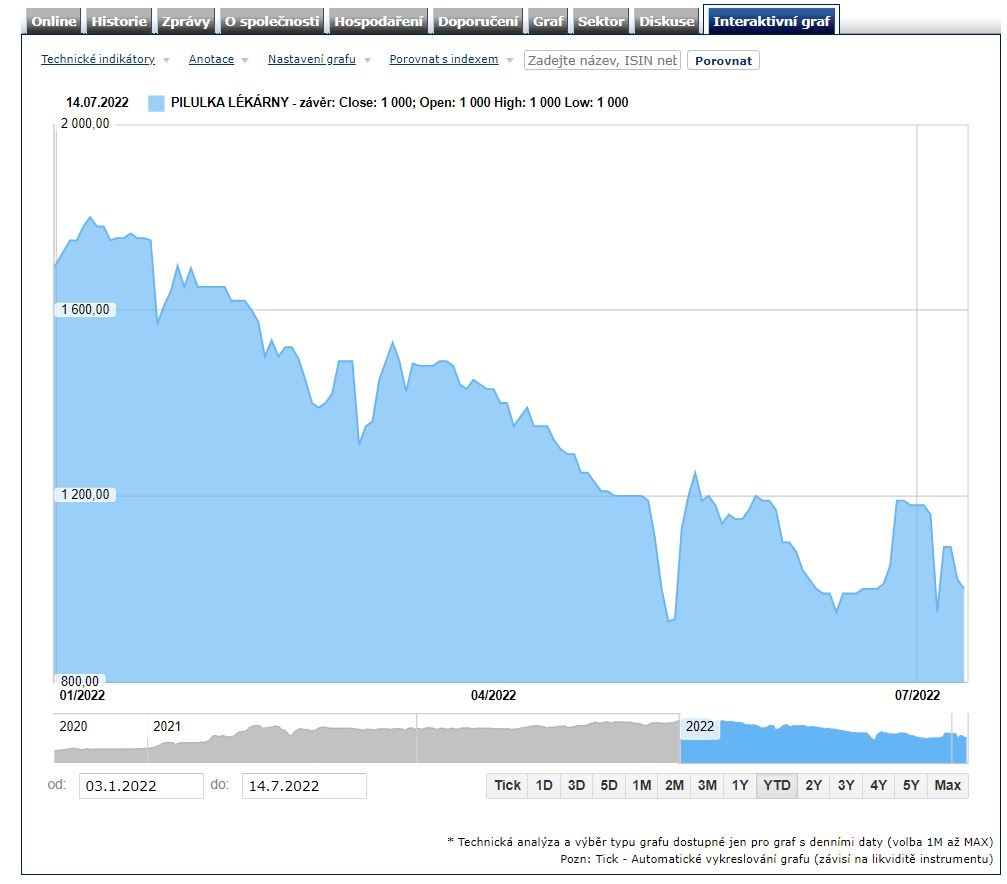Viewport: 1007px width, 884px height.
Task: Click the 2022 range selector in the overview
Action: coord(700,727)
